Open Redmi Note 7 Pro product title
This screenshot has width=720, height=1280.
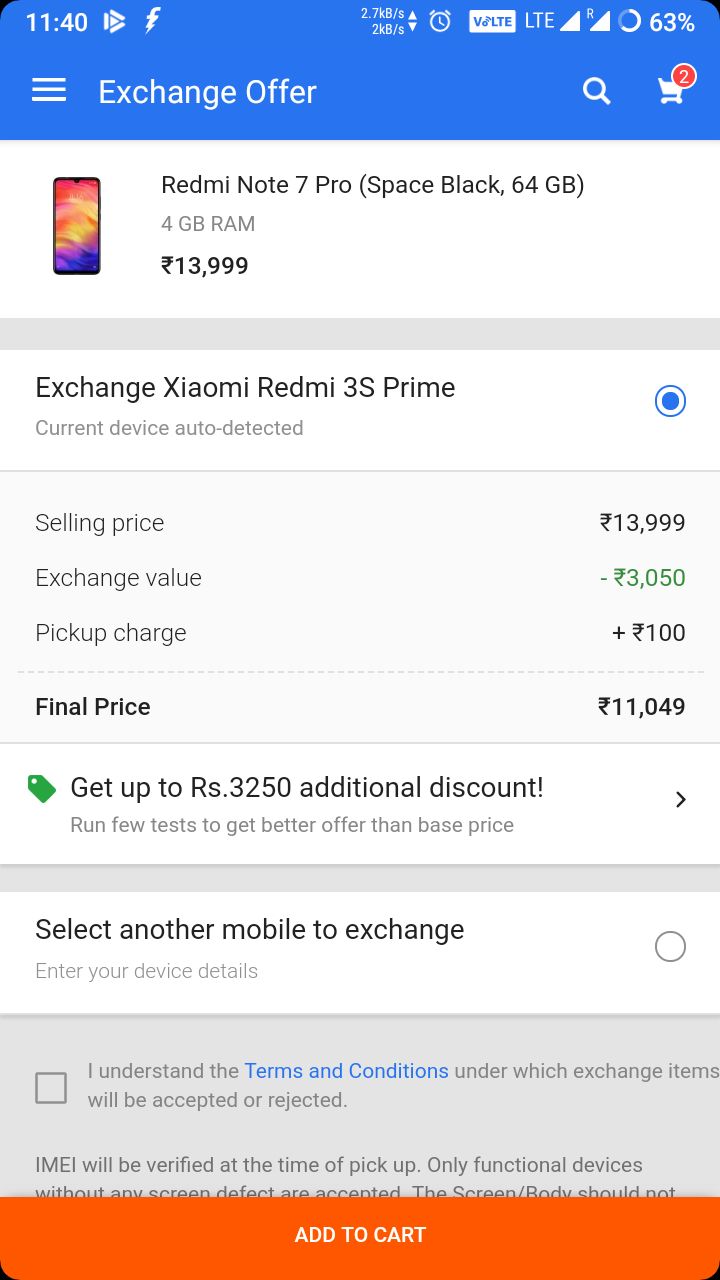pos(372,185)
